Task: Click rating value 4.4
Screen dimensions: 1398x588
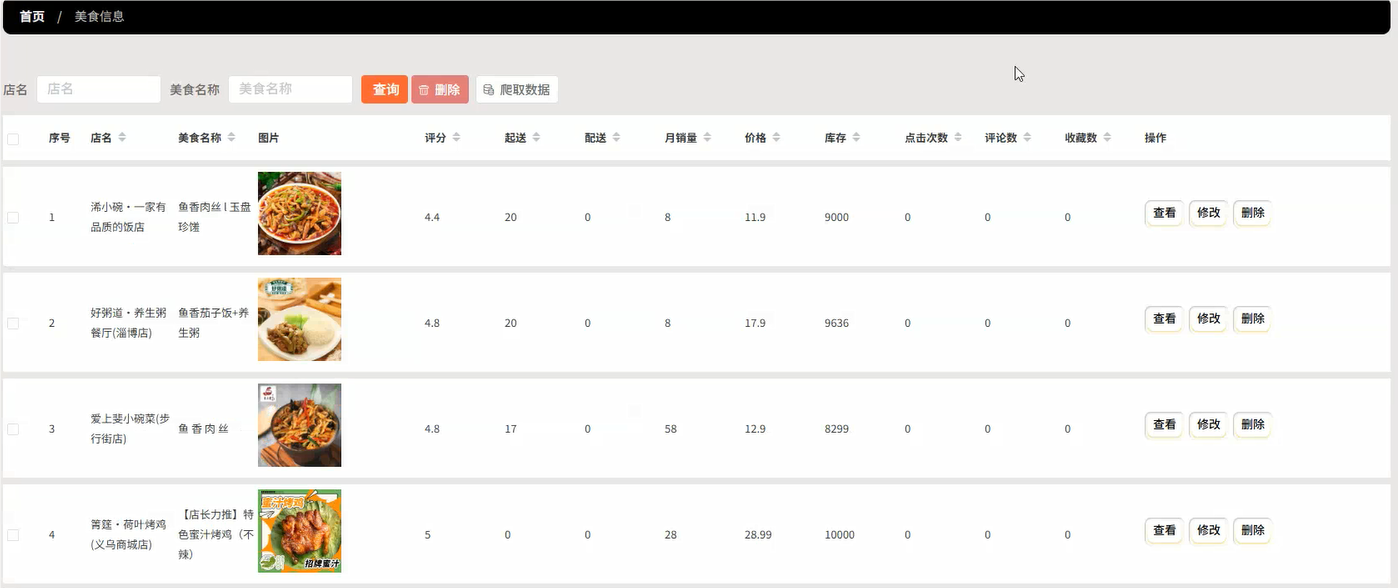Action: 432,217
